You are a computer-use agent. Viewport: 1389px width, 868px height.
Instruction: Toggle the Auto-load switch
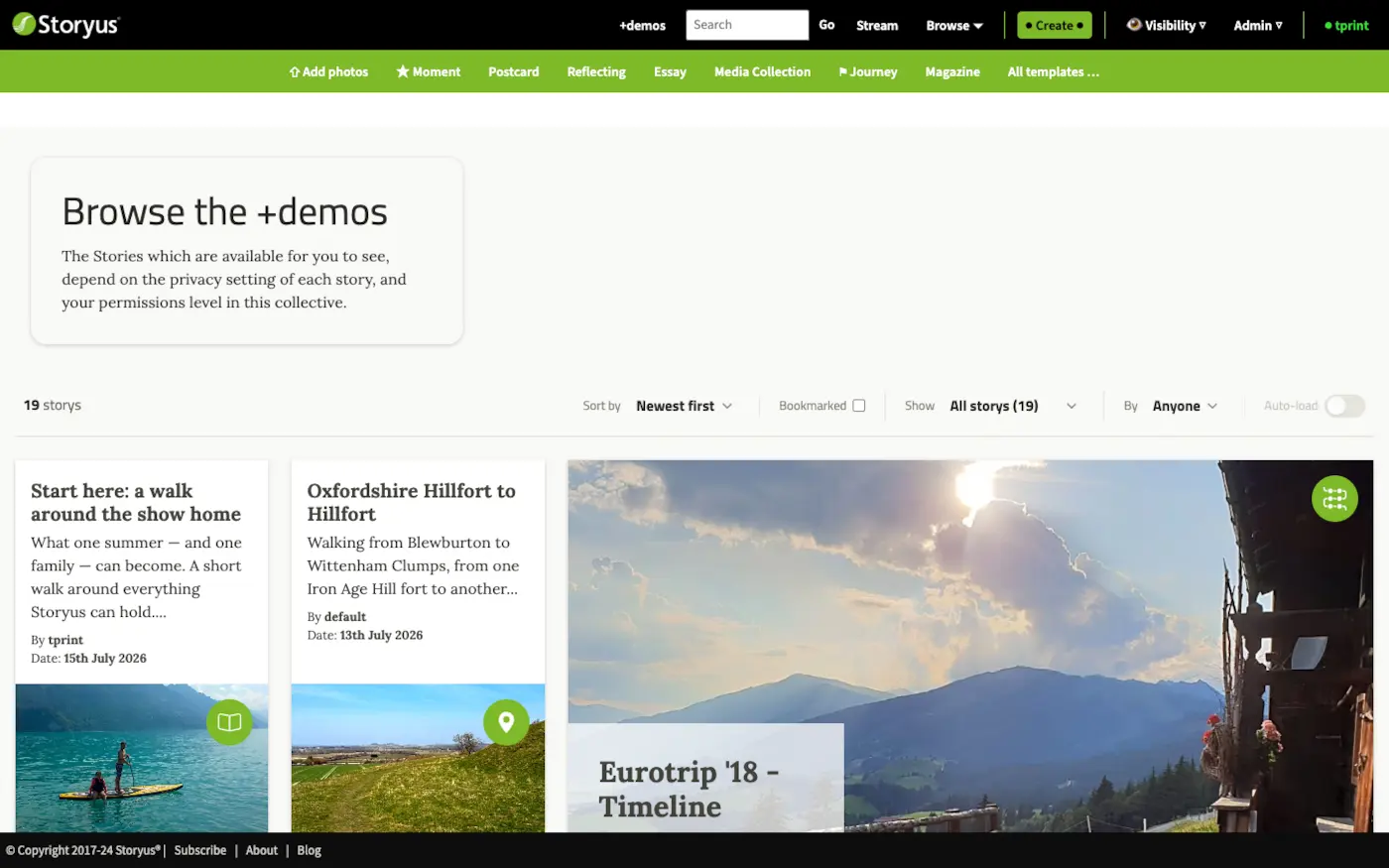pyautogui.click(x=1345, y=406)
